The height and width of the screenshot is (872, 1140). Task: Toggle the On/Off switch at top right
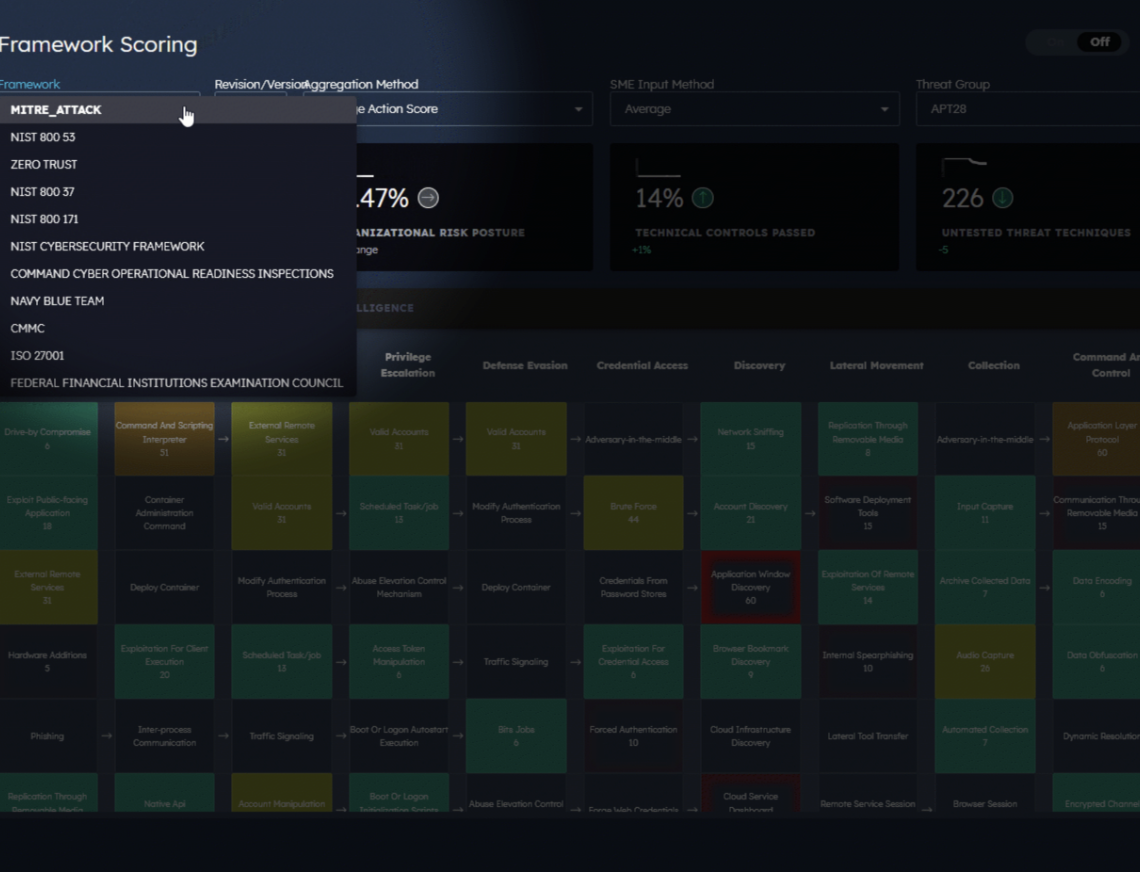[1078, 42]
